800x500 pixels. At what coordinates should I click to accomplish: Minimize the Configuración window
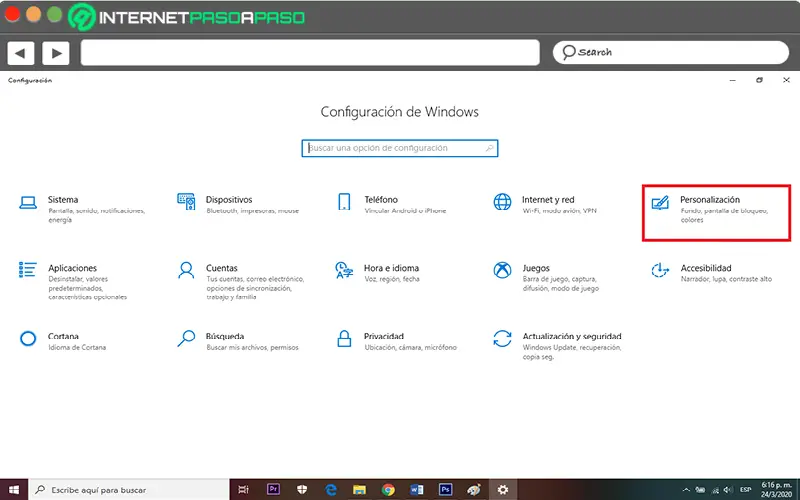733,81
